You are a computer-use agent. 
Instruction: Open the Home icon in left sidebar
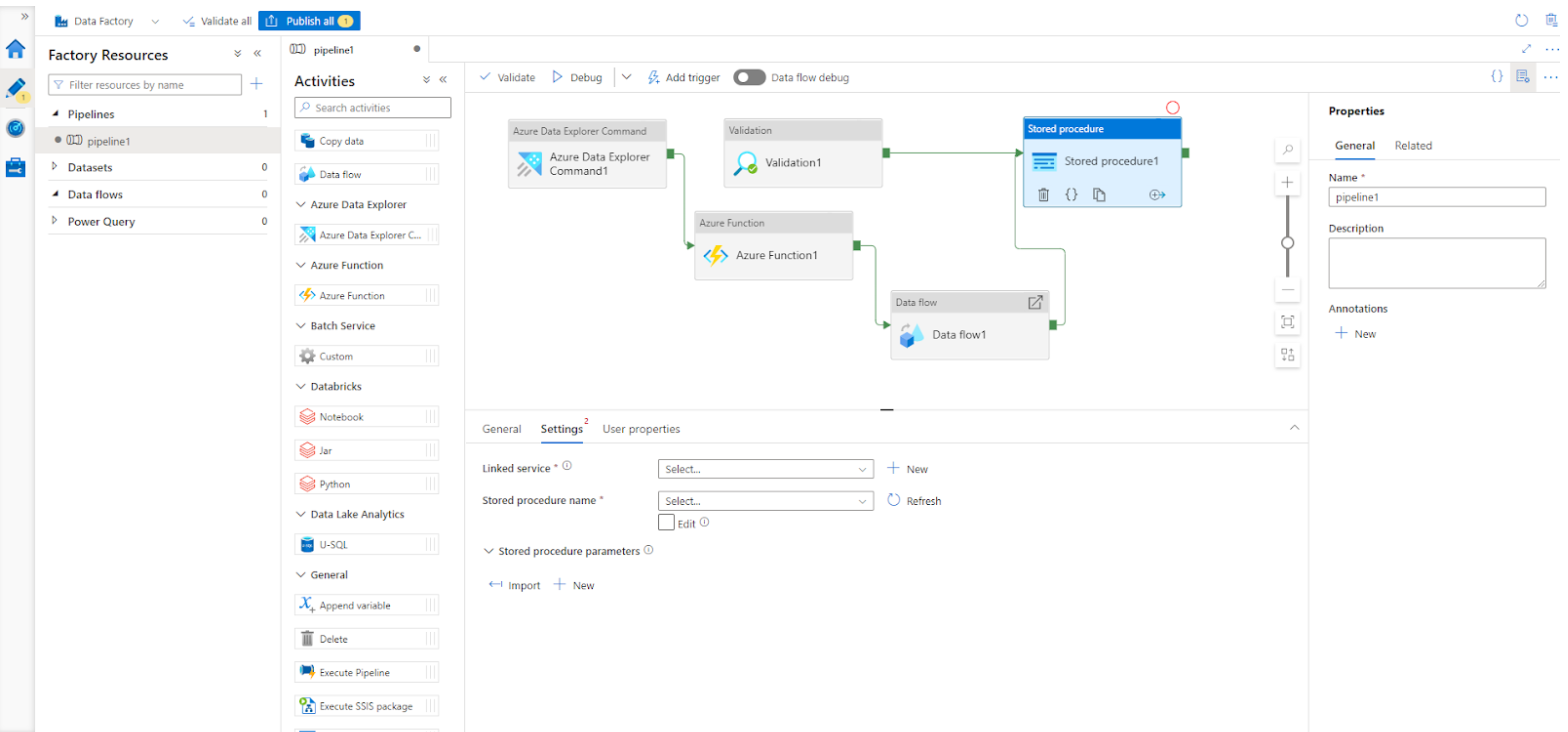pos(16,48)
